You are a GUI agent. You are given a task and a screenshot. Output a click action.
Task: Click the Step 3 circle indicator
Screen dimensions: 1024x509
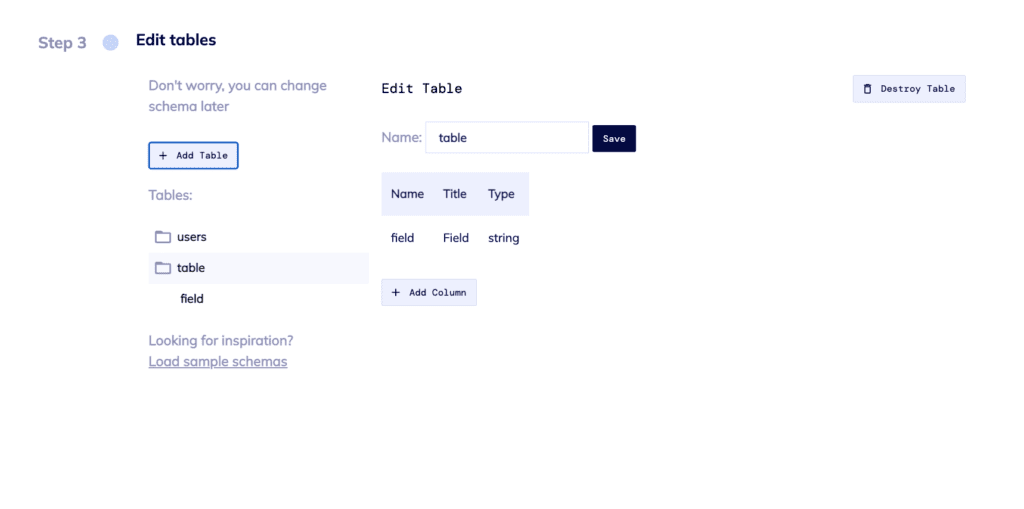[111, 42]
